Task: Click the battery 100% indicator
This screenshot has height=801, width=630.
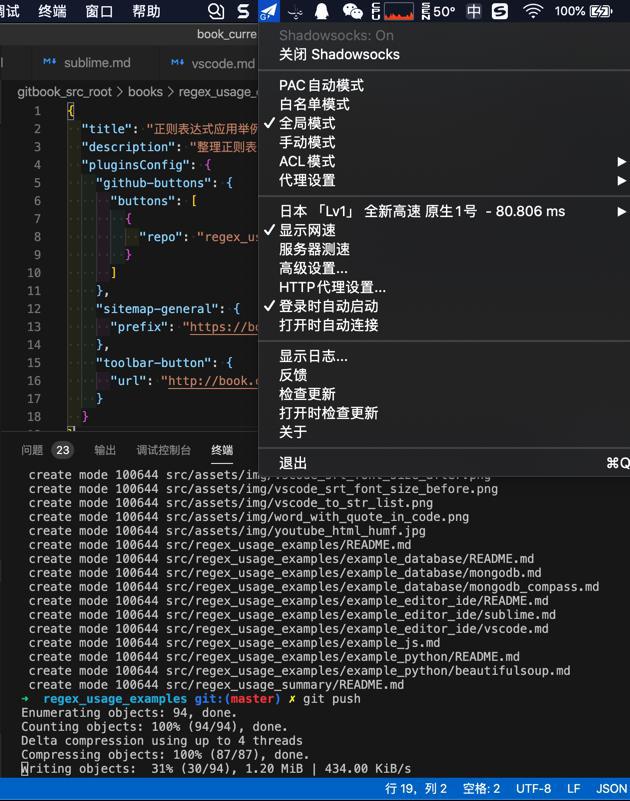Action: coord(584,11)
